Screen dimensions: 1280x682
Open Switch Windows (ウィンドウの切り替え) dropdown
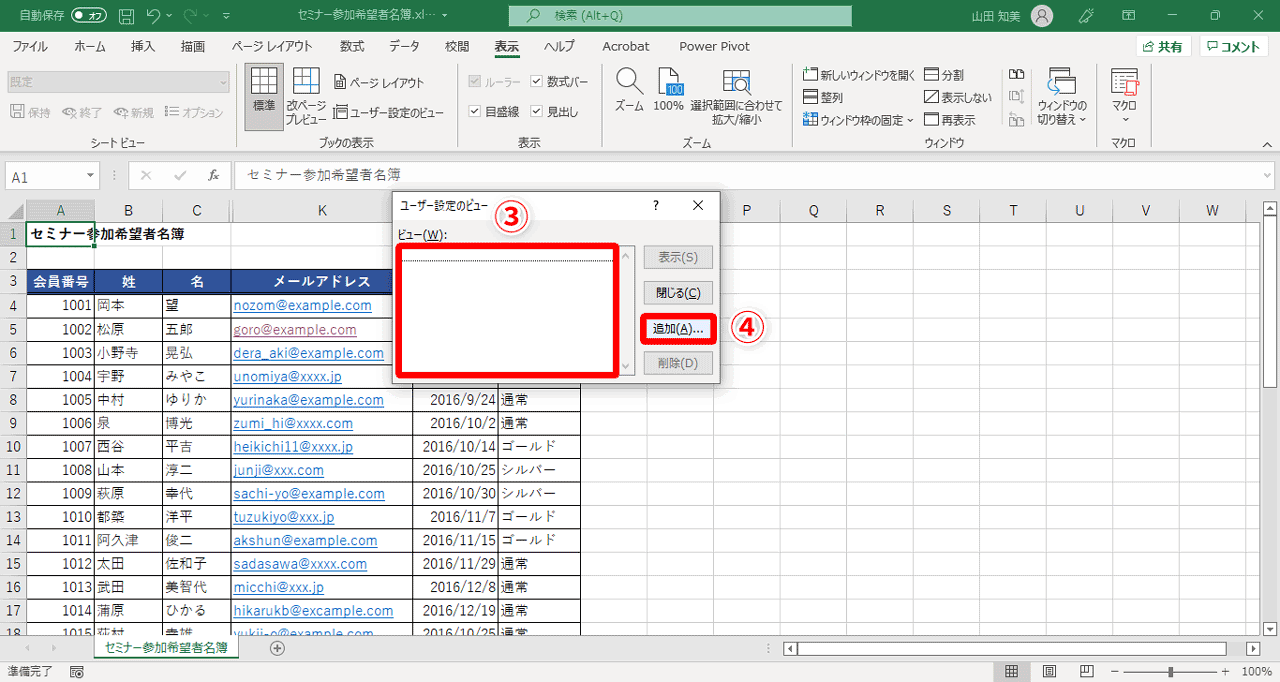click(x=1062, y=97)
